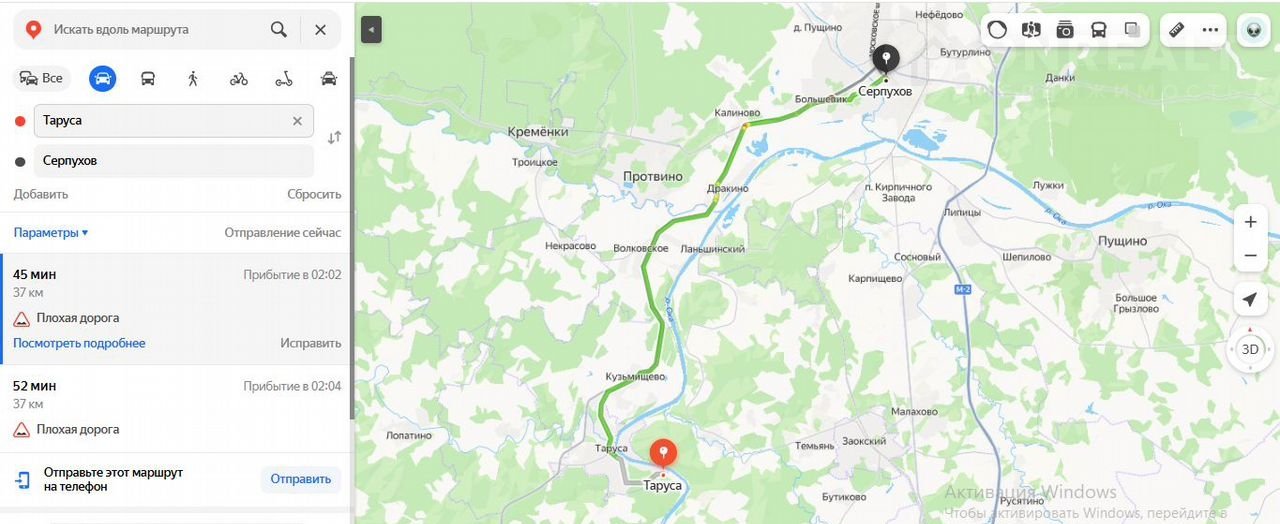Toggle the moving transport bus layer
The height and width of the screenshot is (524, 1280).
pos(1098,30)
